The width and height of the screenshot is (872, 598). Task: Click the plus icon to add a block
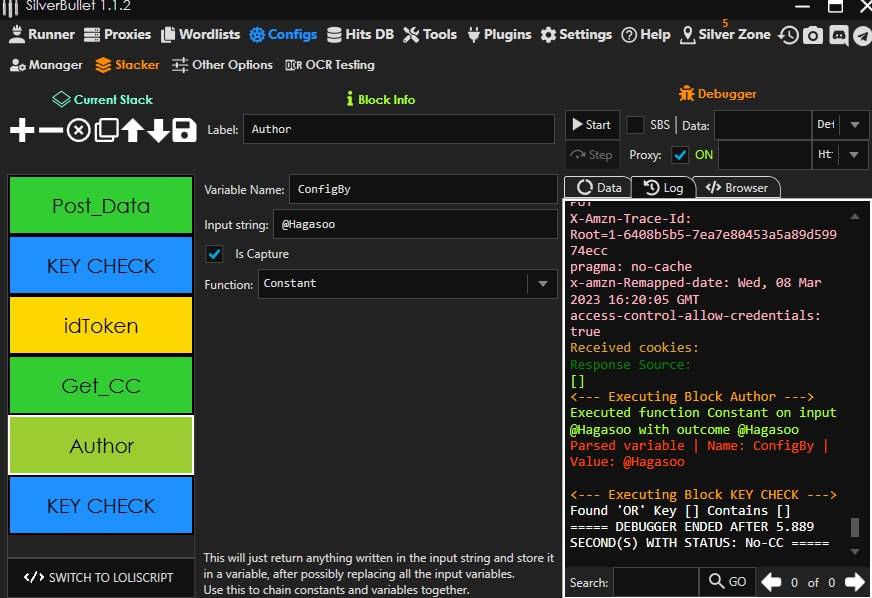click(x=22, y=130)
